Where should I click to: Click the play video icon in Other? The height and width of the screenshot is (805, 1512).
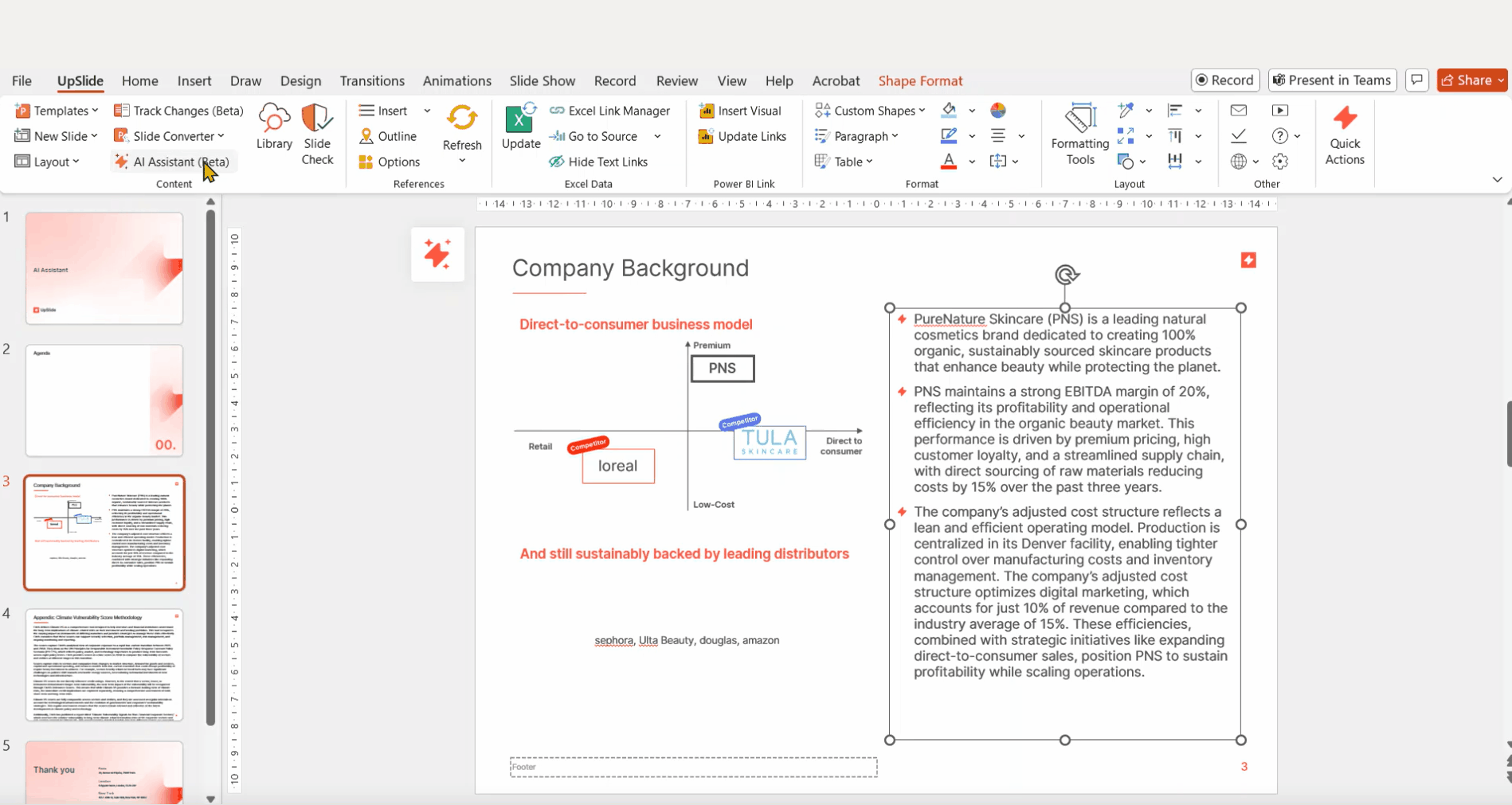pos(1280,110)
